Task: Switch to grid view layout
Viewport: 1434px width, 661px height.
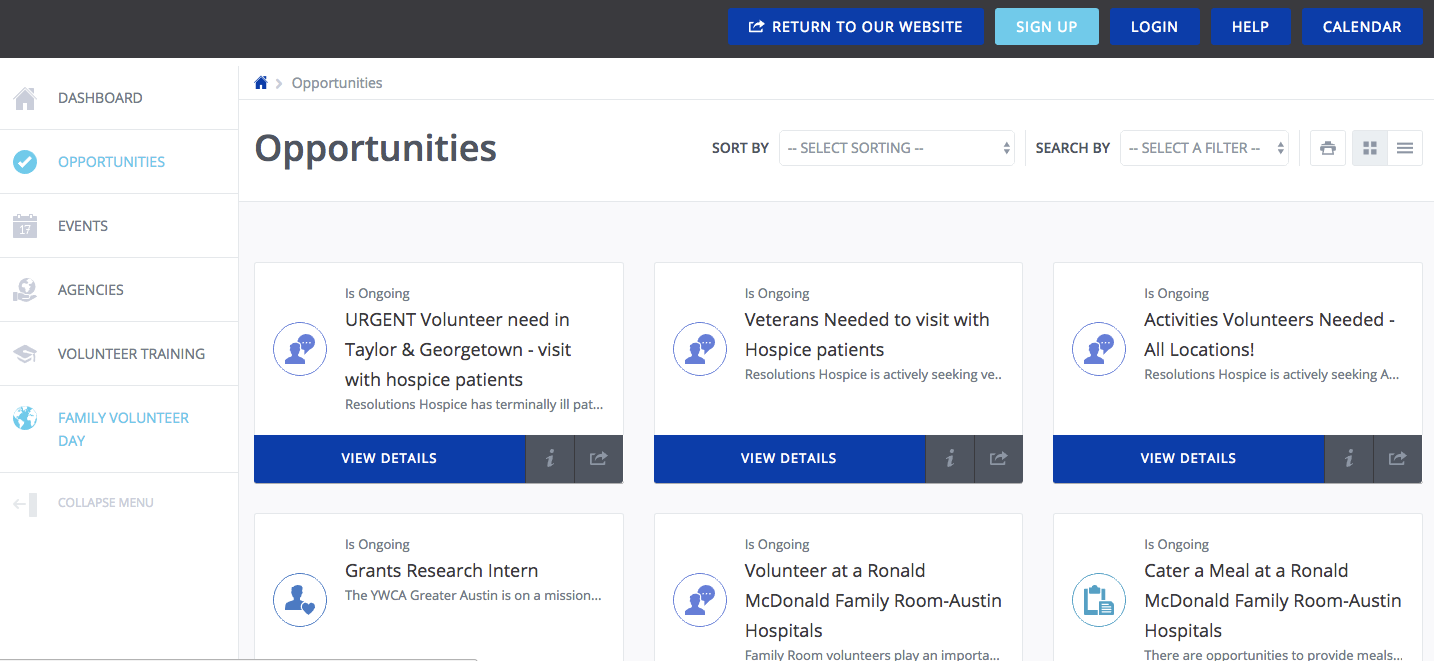Action: 1370,148
